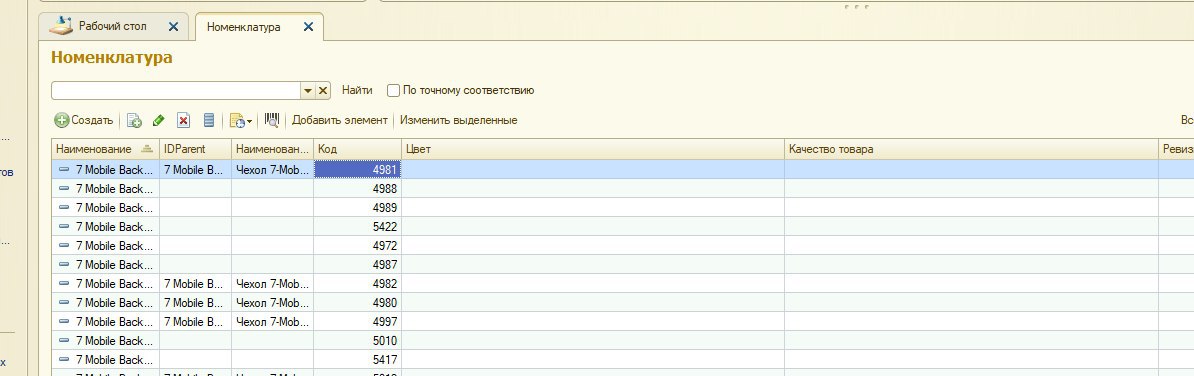The image size is (1194, 376).
Task: Select code cell 4980
Action: tap(357, 303)
